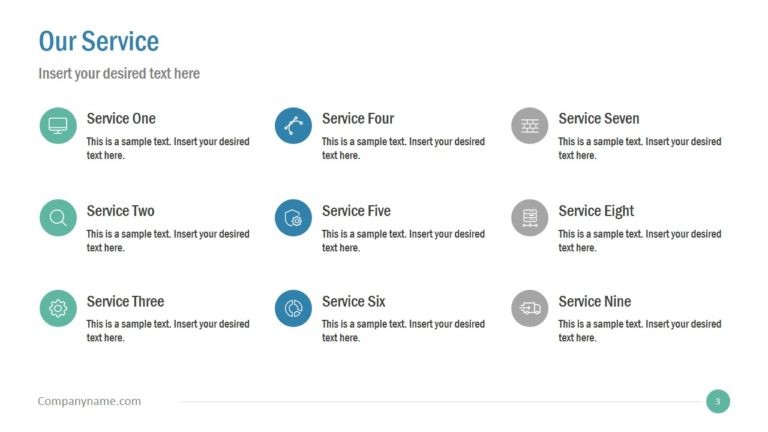Select the description text below Service Six

tap(402, 331)
